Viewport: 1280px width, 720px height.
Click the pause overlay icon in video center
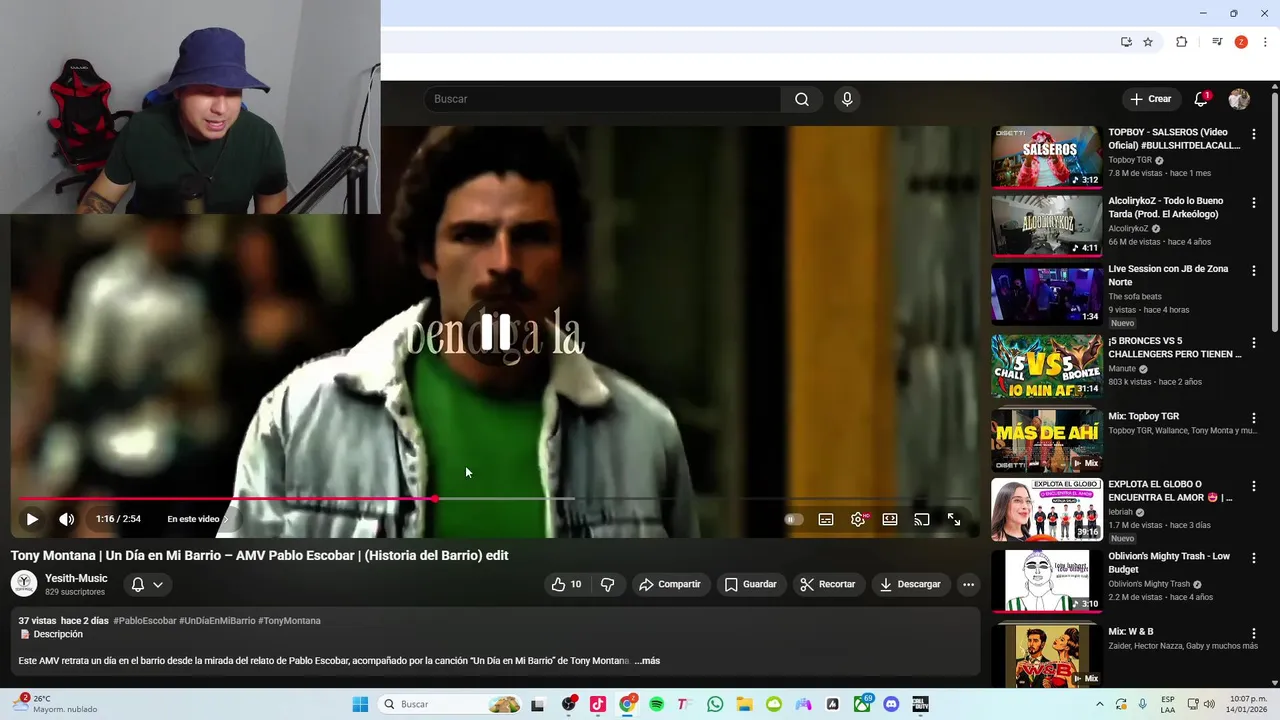point(496,332)
